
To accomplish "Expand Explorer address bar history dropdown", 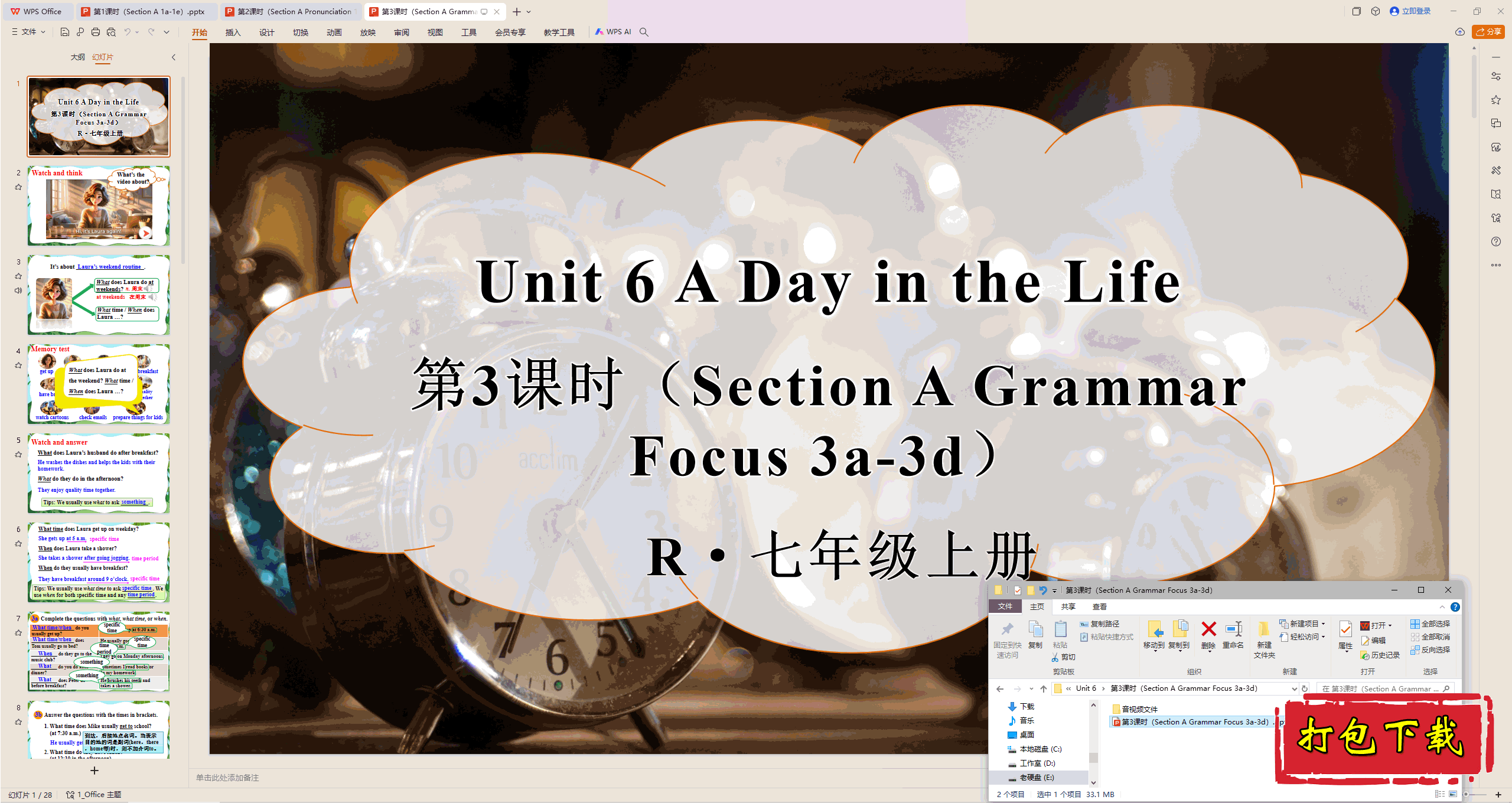I will point(1295,688).
